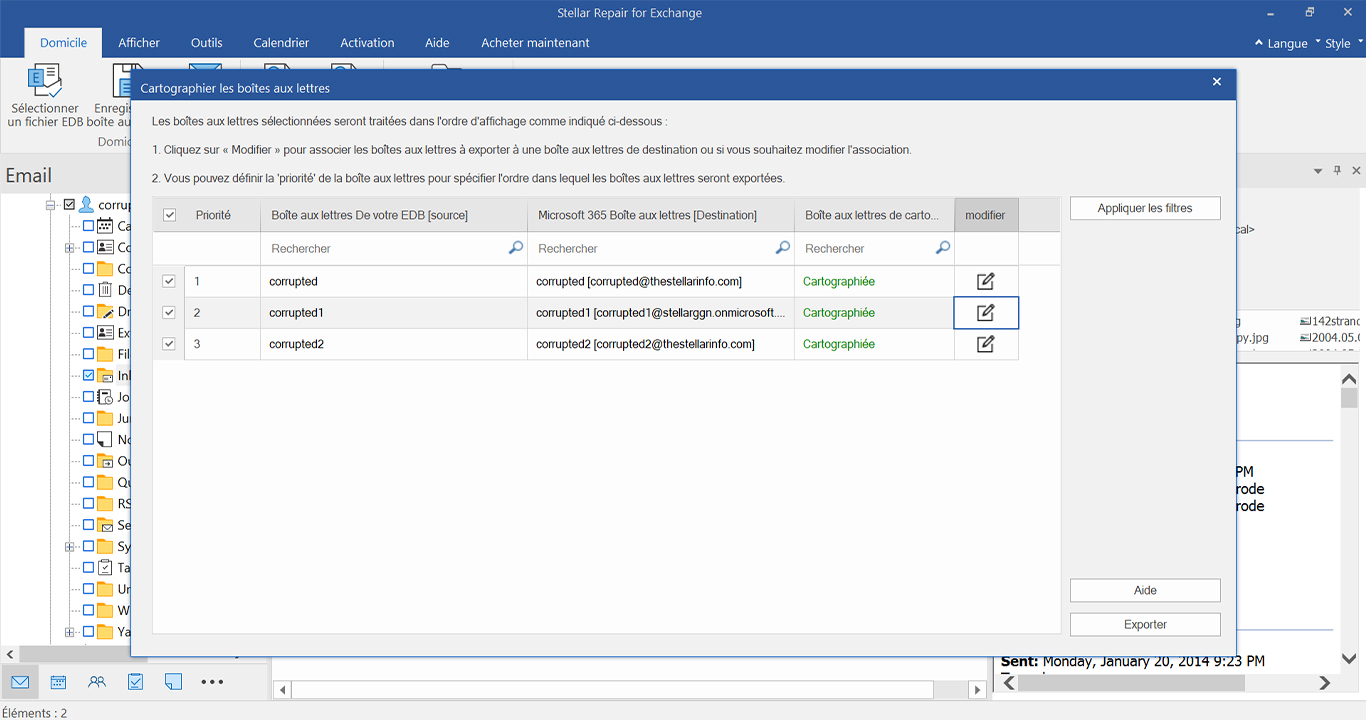Click magnifier icon in cartographie column search
Viewport: 1366px width, 720px height.
pos(942,248)
